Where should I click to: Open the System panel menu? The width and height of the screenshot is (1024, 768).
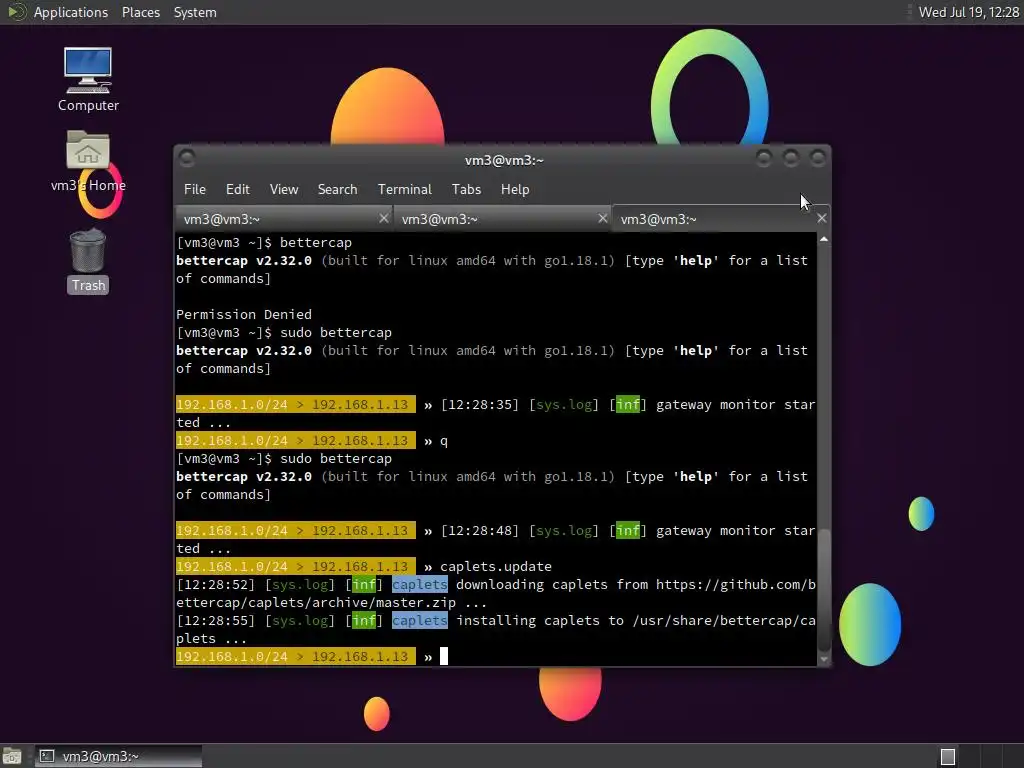(195, 12)
